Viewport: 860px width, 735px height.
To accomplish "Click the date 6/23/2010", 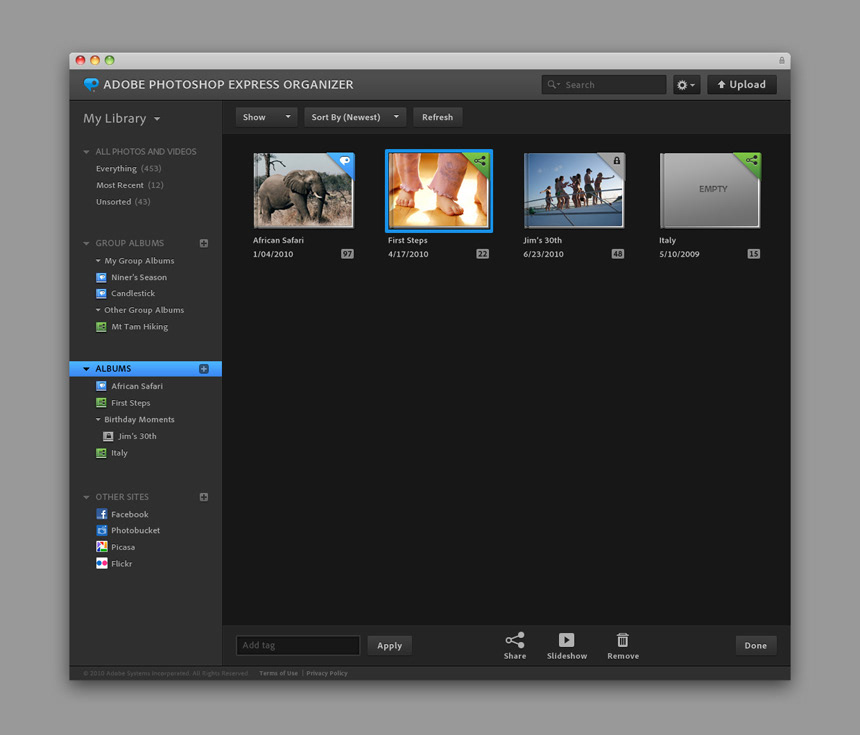I will coord(544,254).
